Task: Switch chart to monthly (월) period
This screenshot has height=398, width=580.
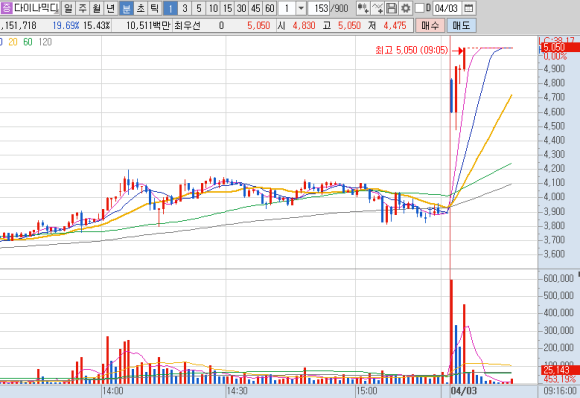Action: (x=97, y=8)
